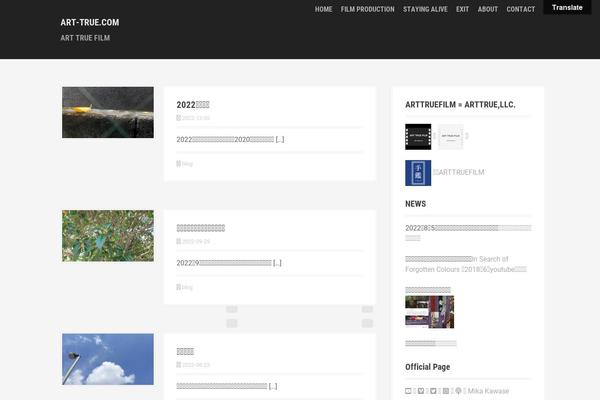Click the 2022-09 date of the green leaves post

pos(196,242)
